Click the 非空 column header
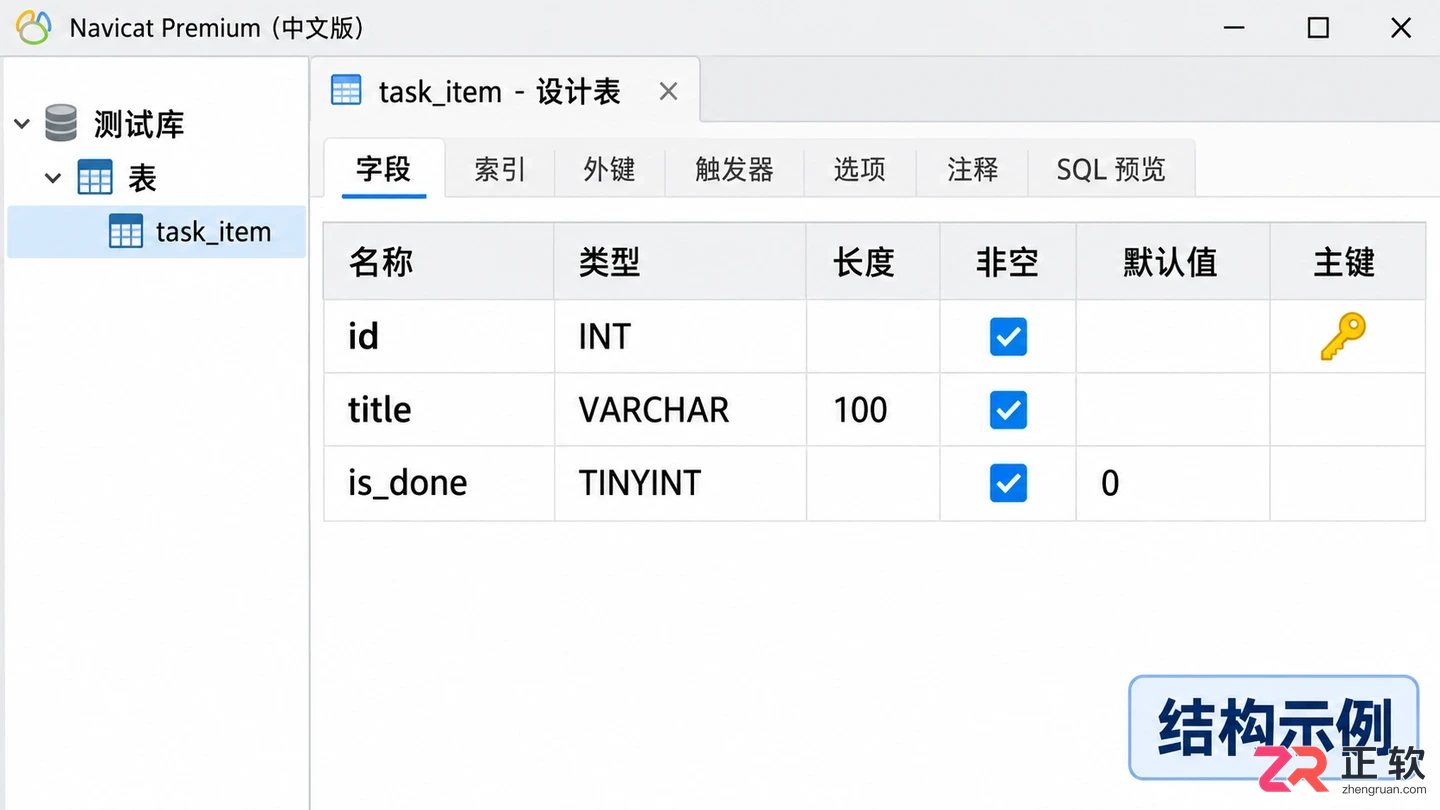The image size is (1440, 810). pos(1008,262)
